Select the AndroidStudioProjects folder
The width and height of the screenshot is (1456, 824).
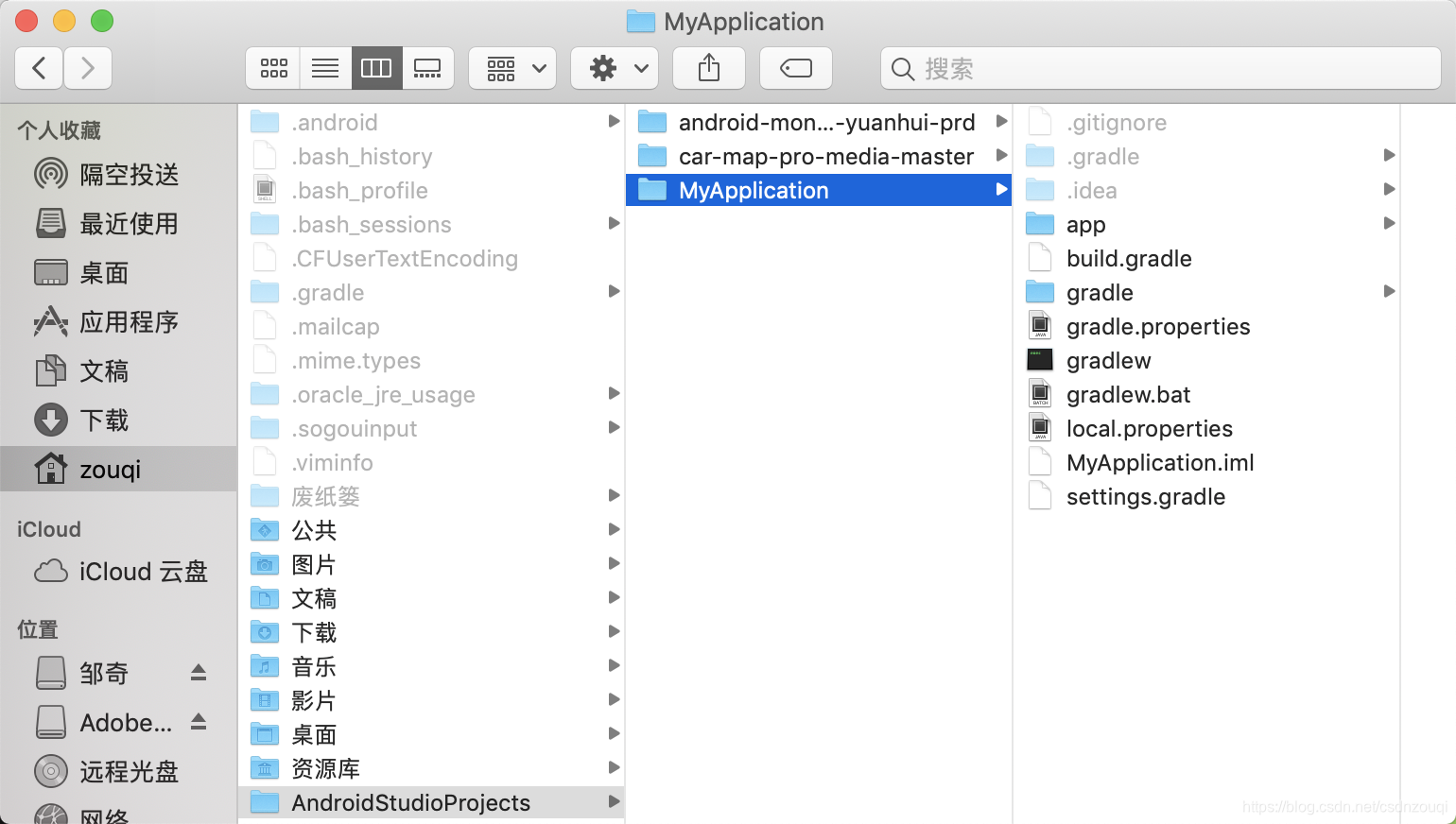[431, 802]
